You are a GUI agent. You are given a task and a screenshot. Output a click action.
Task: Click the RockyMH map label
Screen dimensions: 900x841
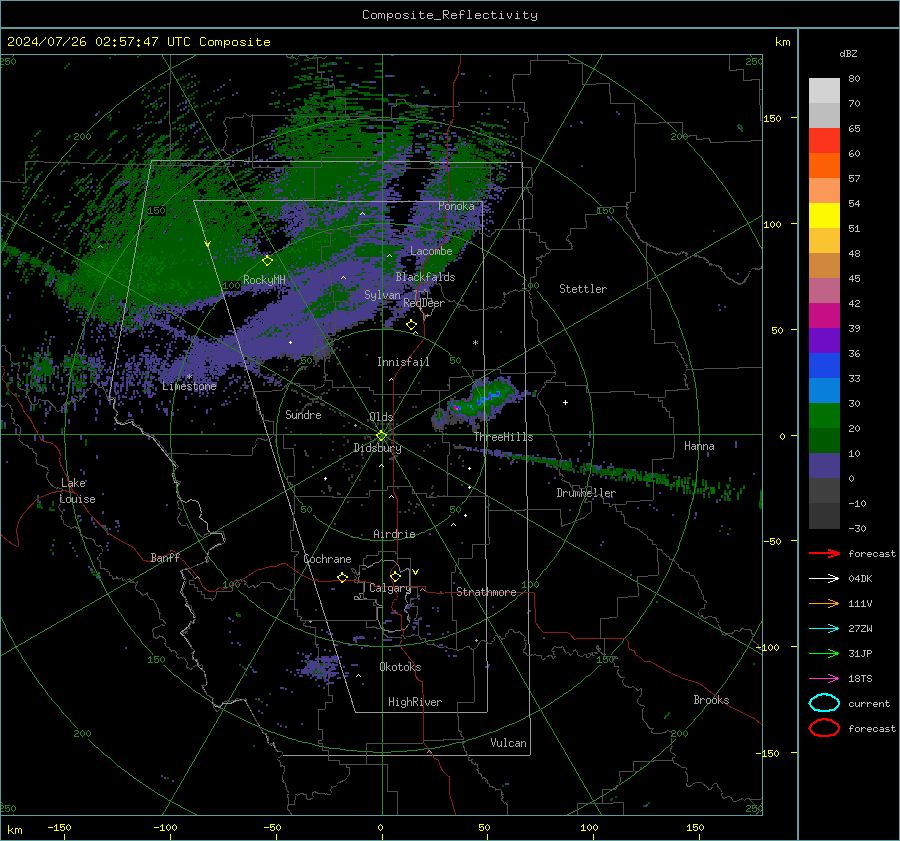pos(264,280)
